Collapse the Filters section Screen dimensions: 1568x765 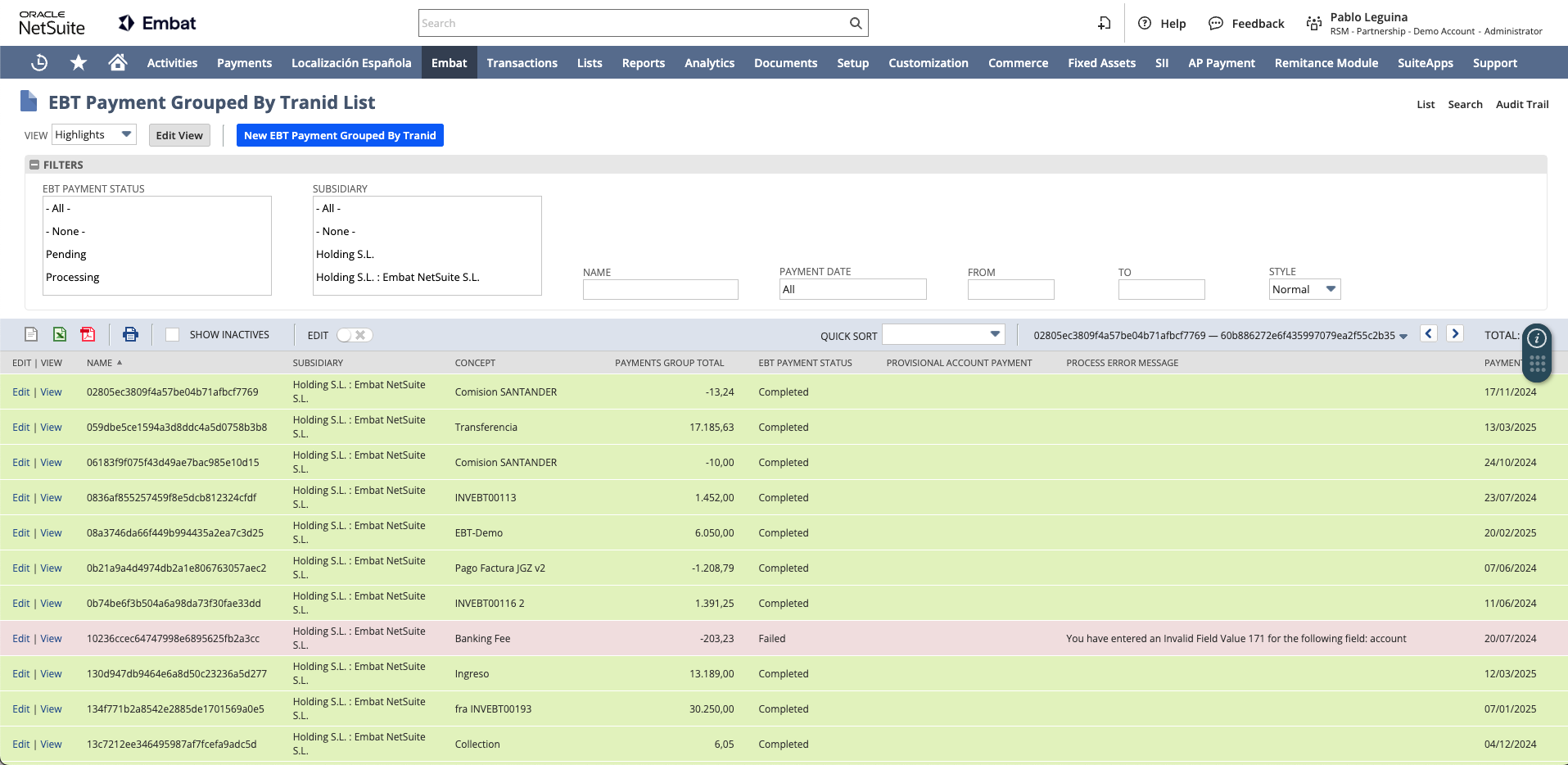click(34, 165)
